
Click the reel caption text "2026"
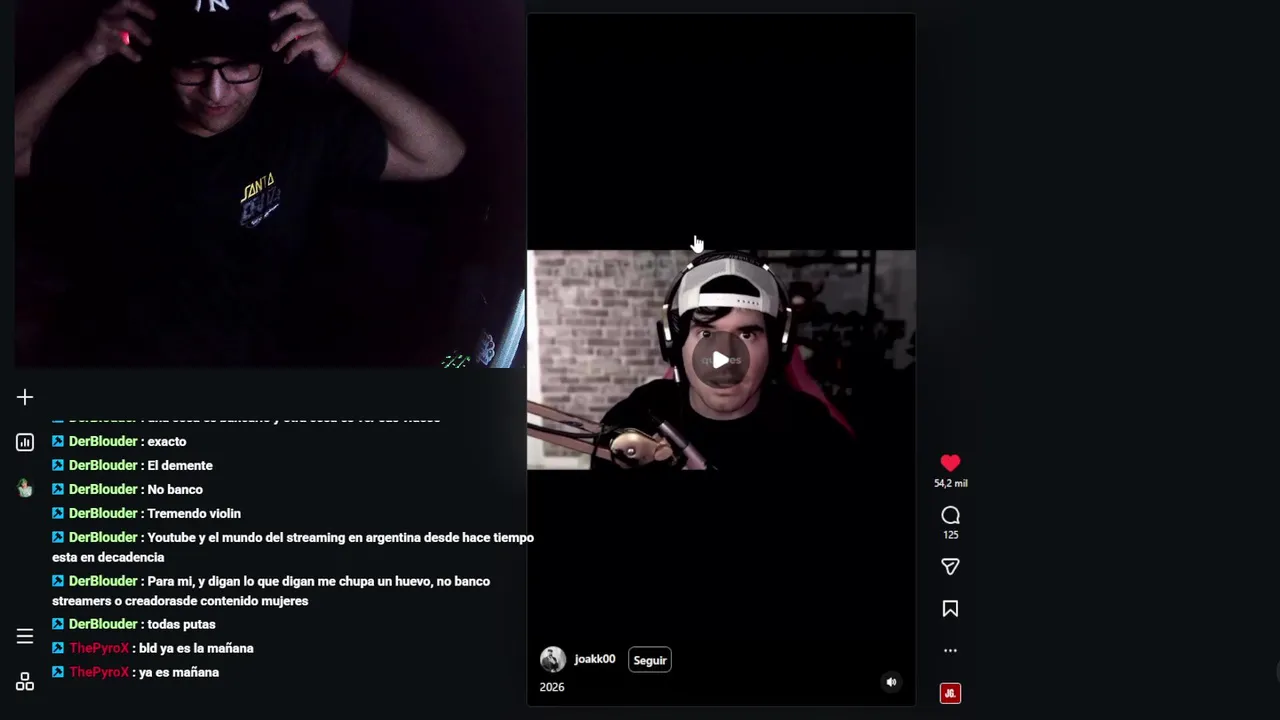click(x=552, y=687)
